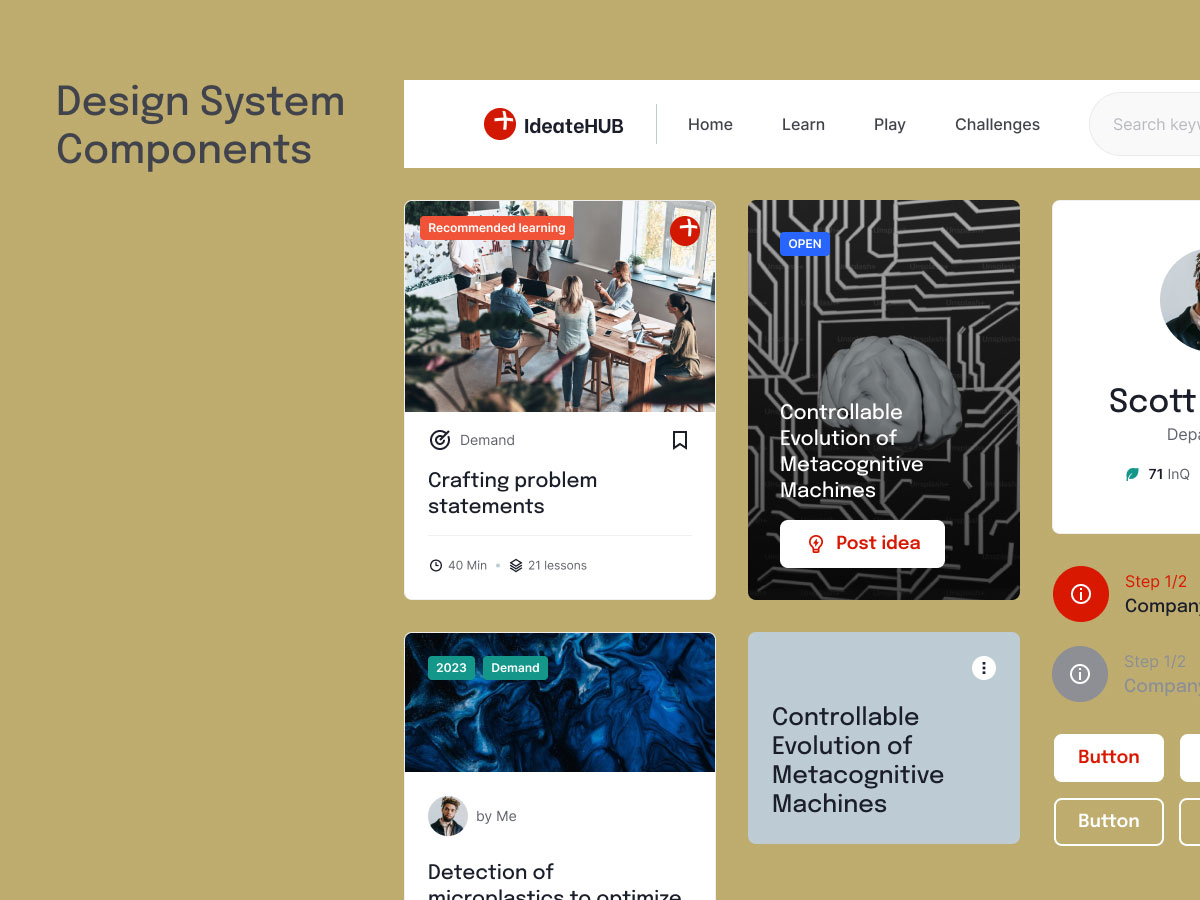Click the red Step 1/2 info icon
Image resolution: width=1200 pixels, height=900 pixels.
(x=1080, y=594)
